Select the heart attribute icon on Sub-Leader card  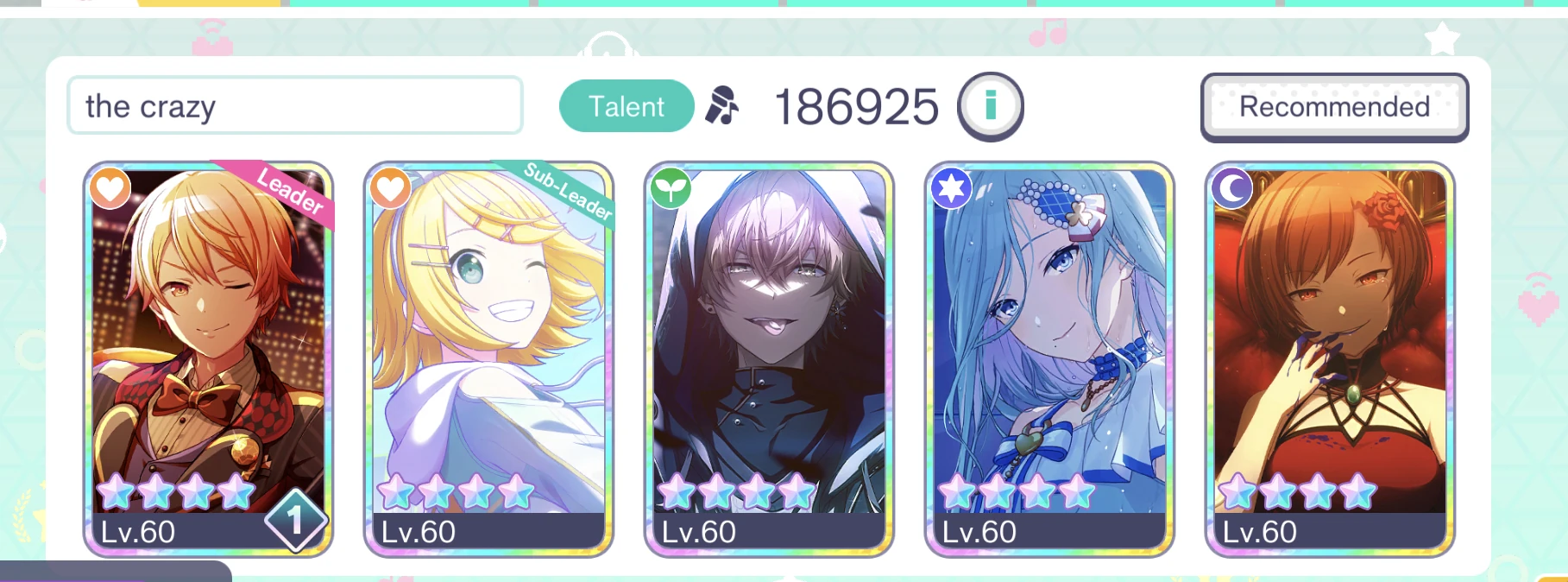pyautogui.click(x=390, y=187)
